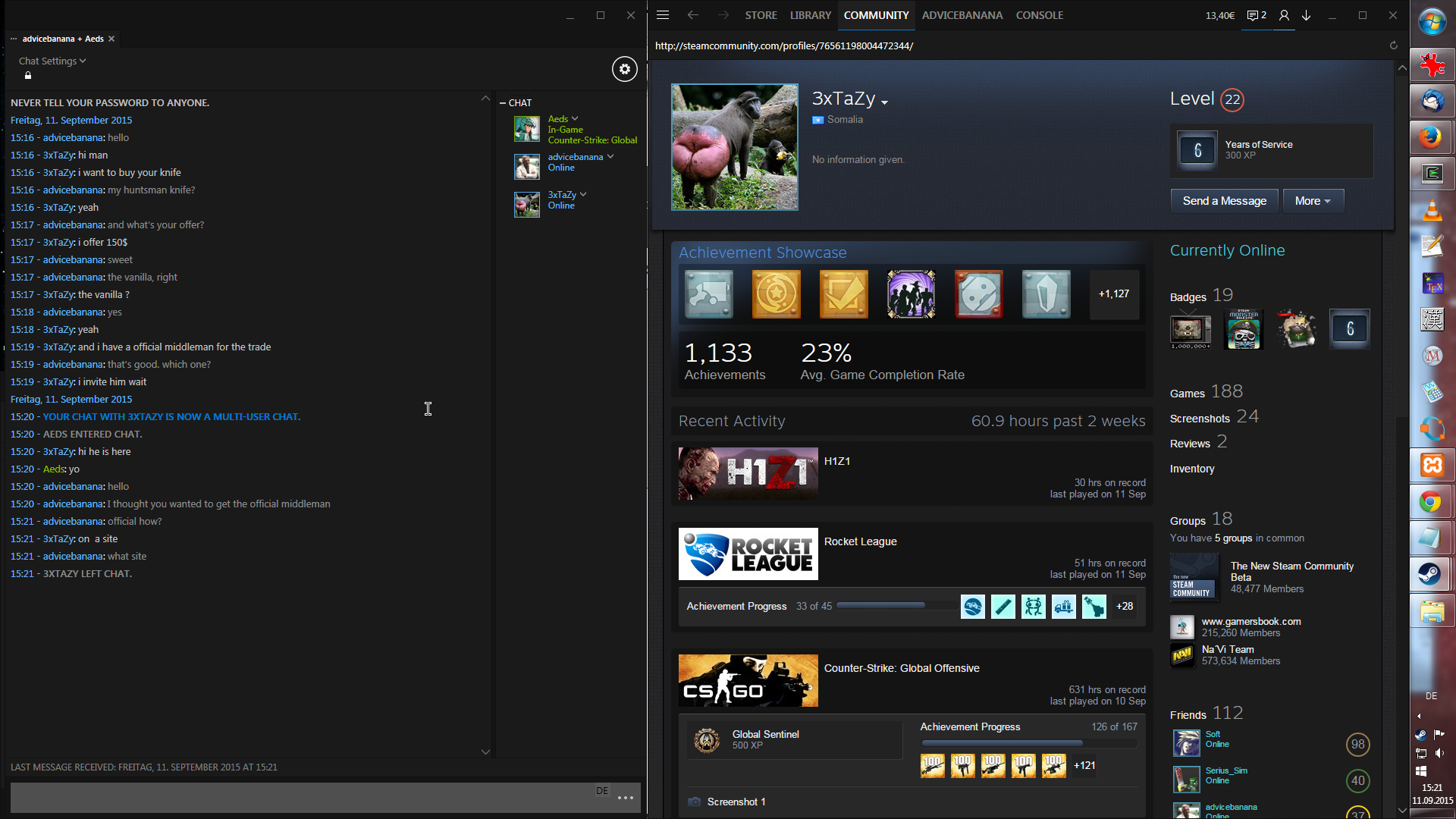This screenshot has width=1456, height=819.
Task: Open chat notifications icon showing 2
Action: pyautogui.click(x=1257, y=15)
